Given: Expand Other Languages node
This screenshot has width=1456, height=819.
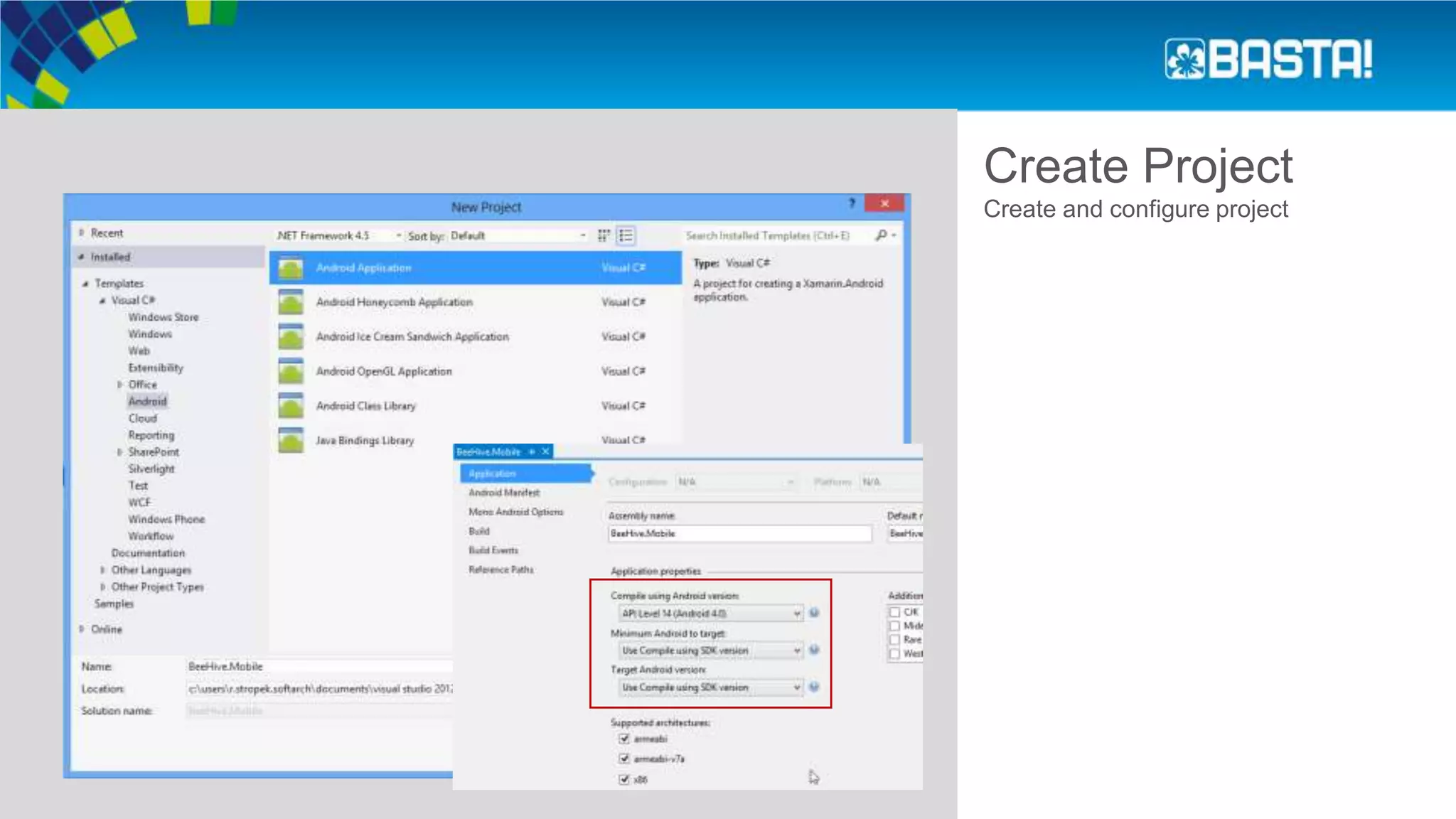Looking at the screenshot, I should click(102, 570).
